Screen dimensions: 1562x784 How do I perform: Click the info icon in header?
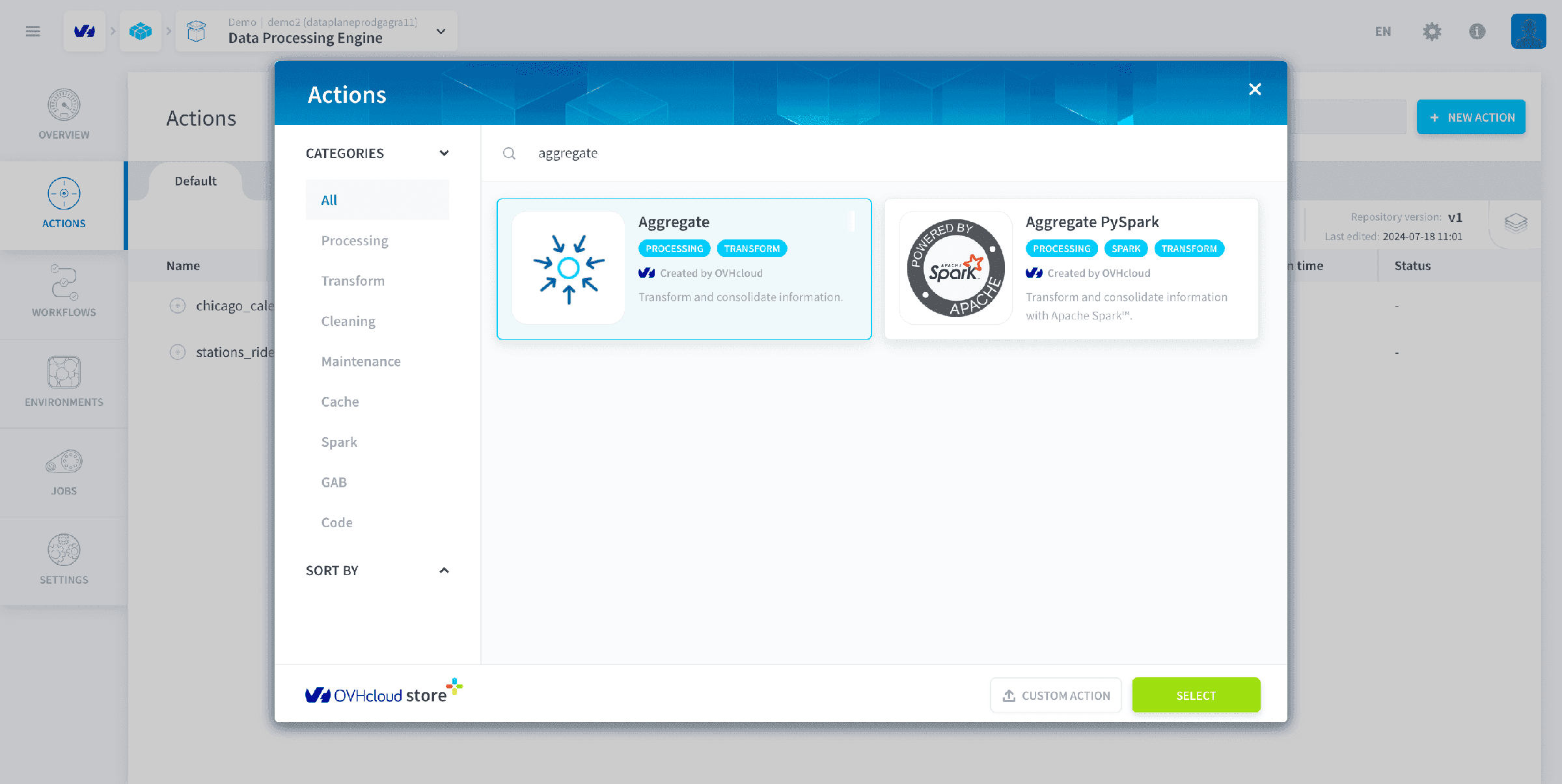pyautogui.click(x=1477, y=31)
